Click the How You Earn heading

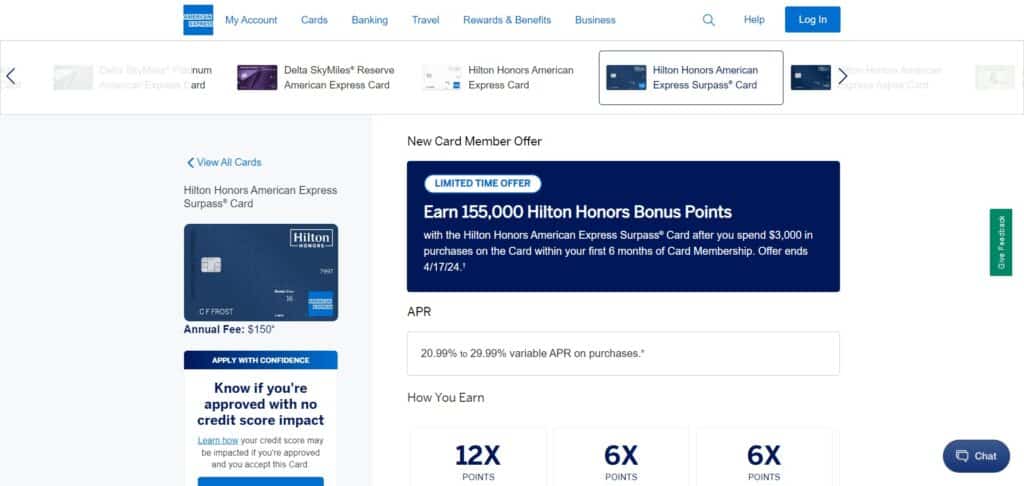[445, 397]
